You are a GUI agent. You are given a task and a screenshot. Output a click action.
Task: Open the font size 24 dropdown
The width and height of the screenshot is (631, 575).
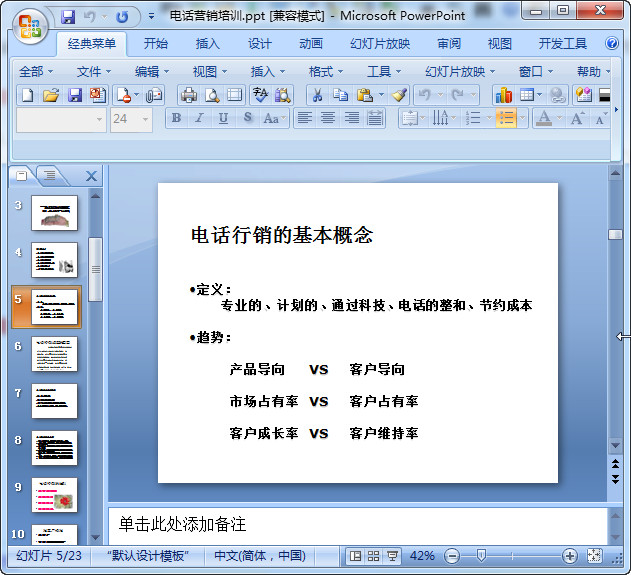click(145, 120)
